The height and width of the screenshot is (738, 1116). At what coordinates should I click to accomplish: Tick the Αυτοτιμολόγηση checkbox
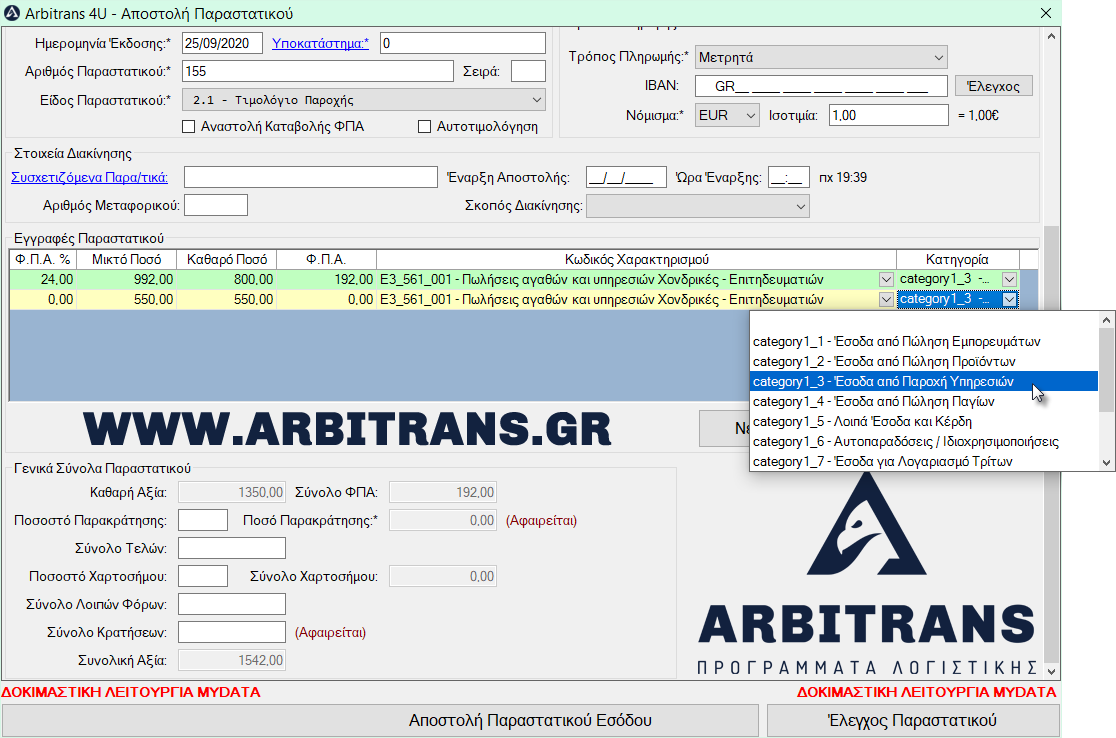424,127
